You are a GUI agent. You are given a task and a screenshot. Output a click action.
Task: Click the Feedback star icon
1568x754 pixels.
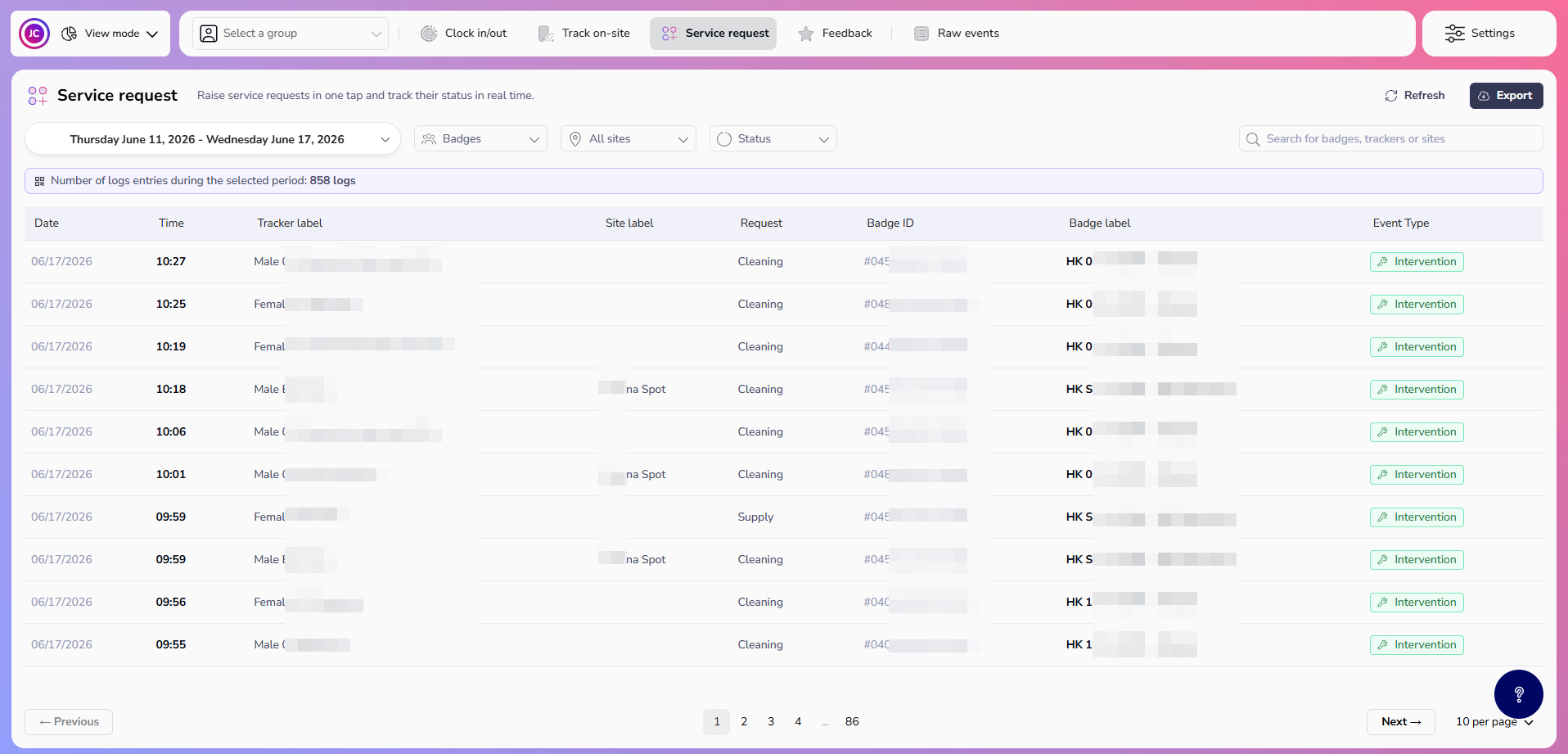coord(806,34)
